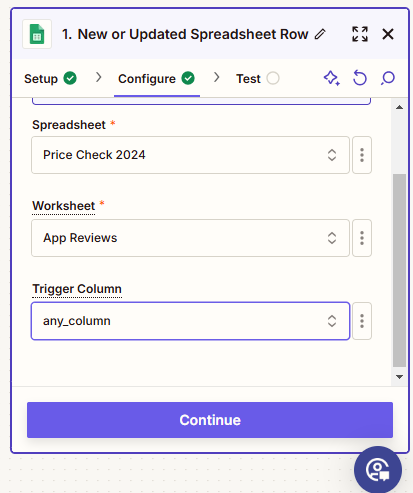Image resolution: width=413 pixels, height=493 pixels.
Task: Switch to the Setup tab
Action: pos(50,79)
